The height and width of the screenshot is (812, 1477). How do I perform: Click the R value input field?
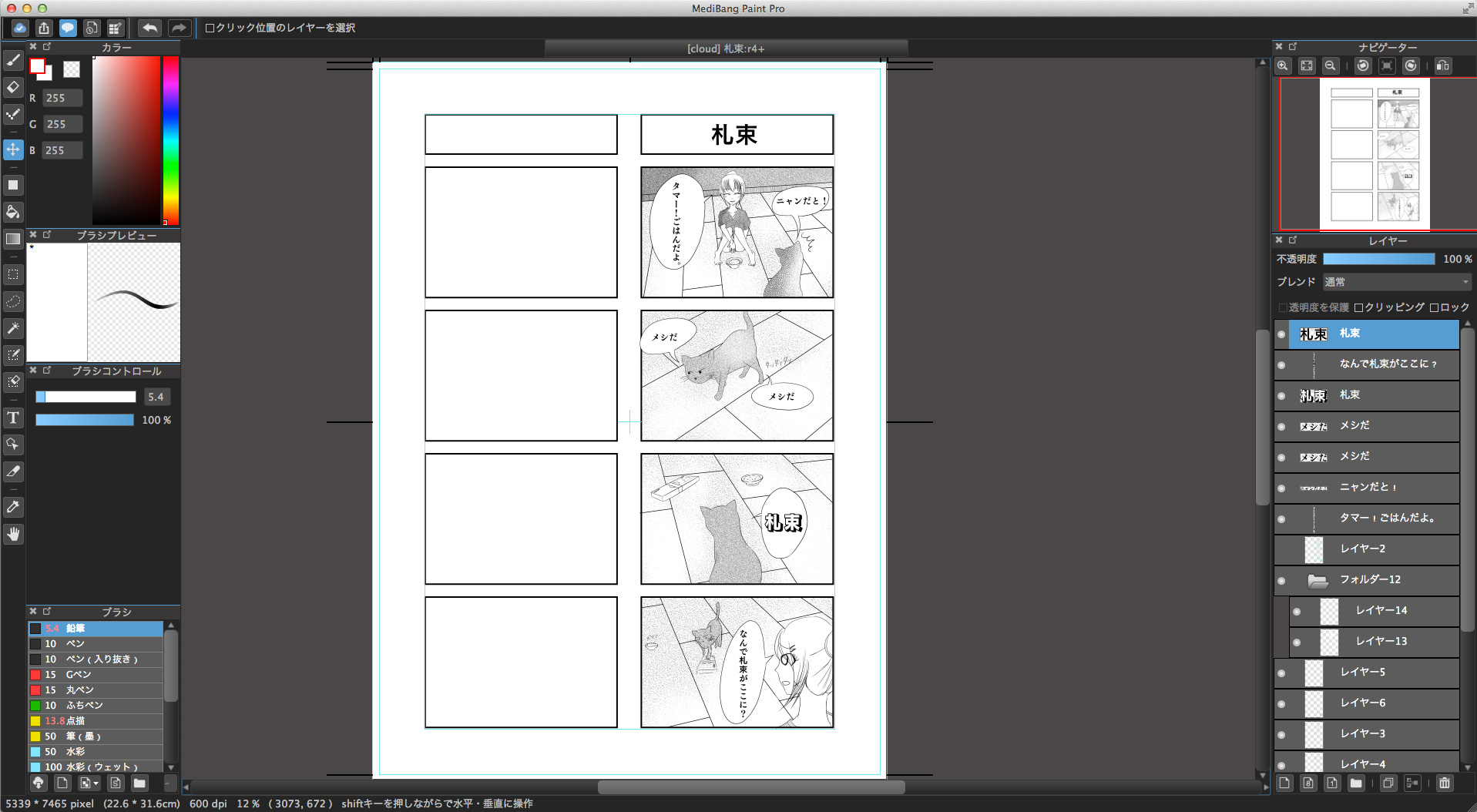[62, 98]
